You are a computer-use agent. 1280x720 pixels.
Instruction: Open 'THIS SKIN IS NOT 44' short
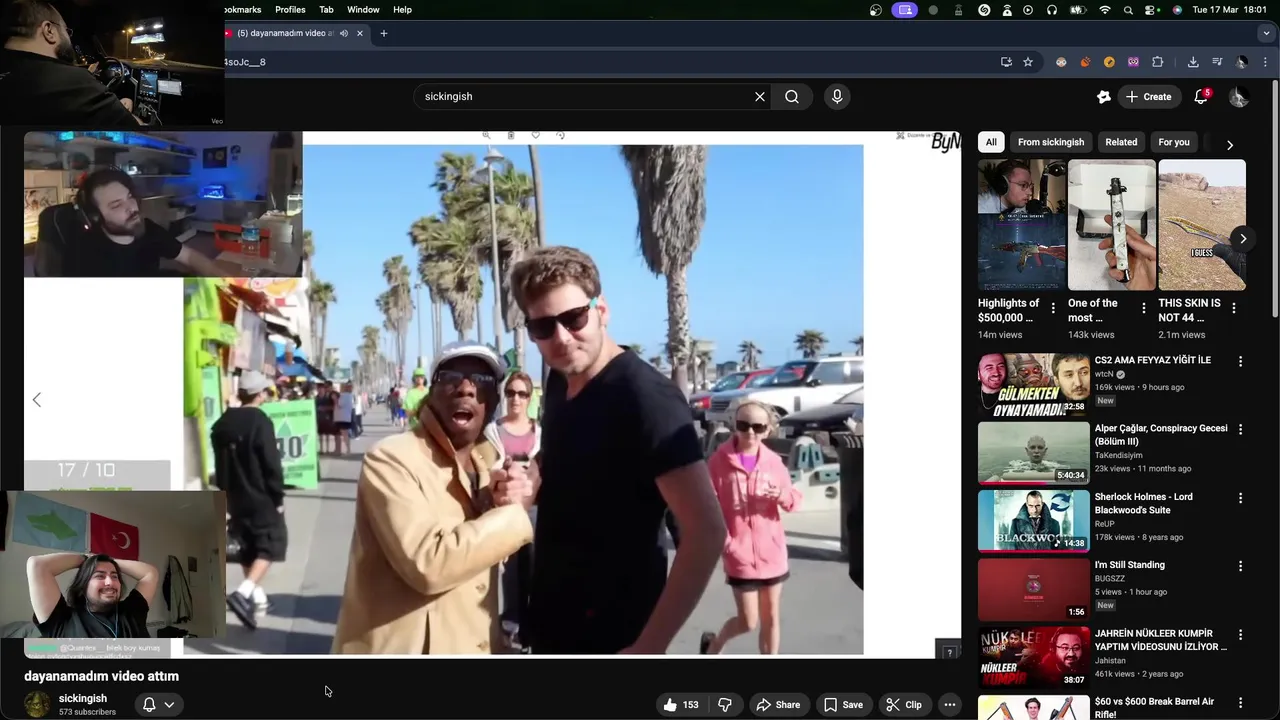(x=1202, y=225)
